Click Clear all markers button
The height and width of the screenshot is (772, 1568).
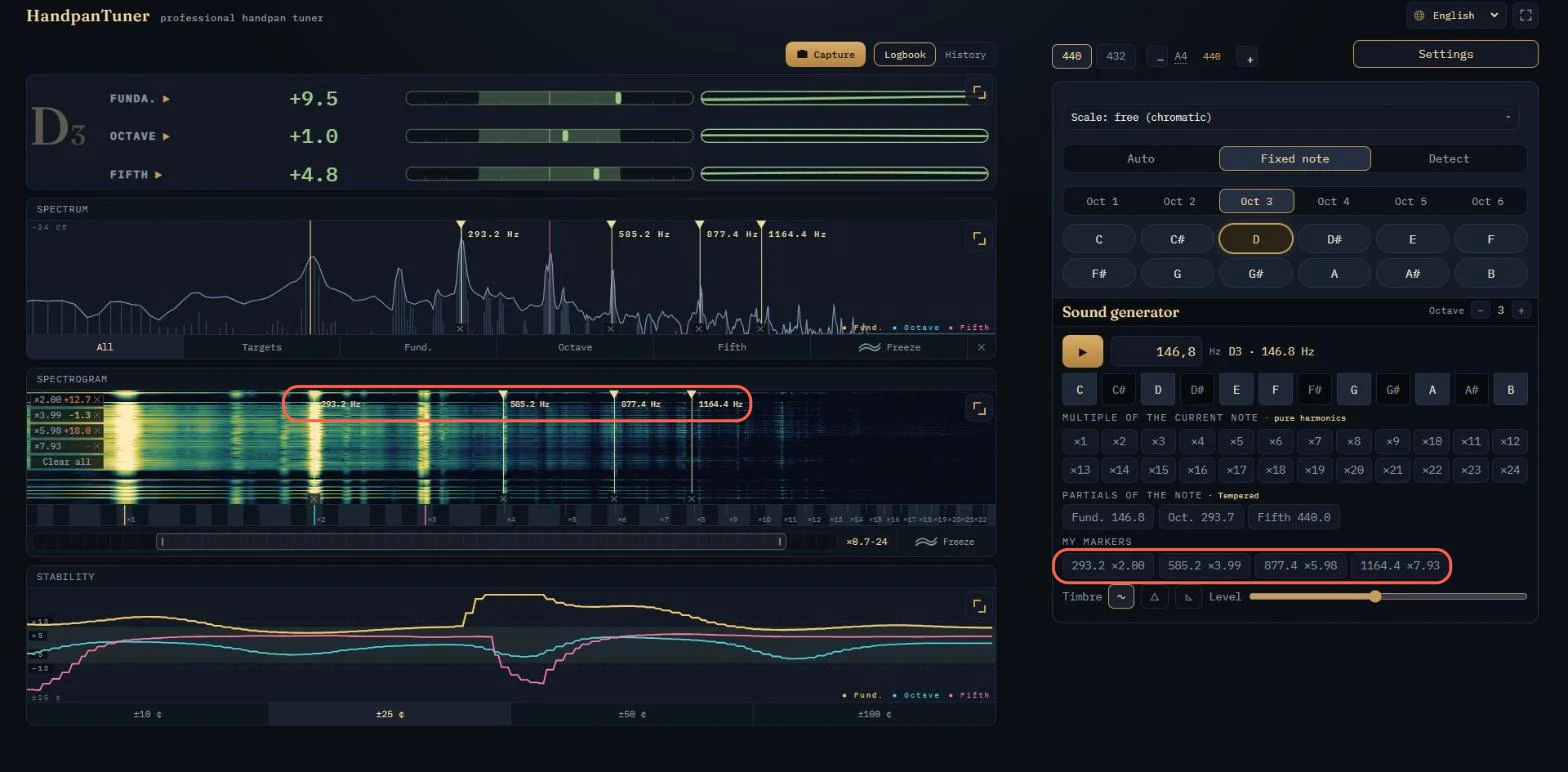point(66,462)
